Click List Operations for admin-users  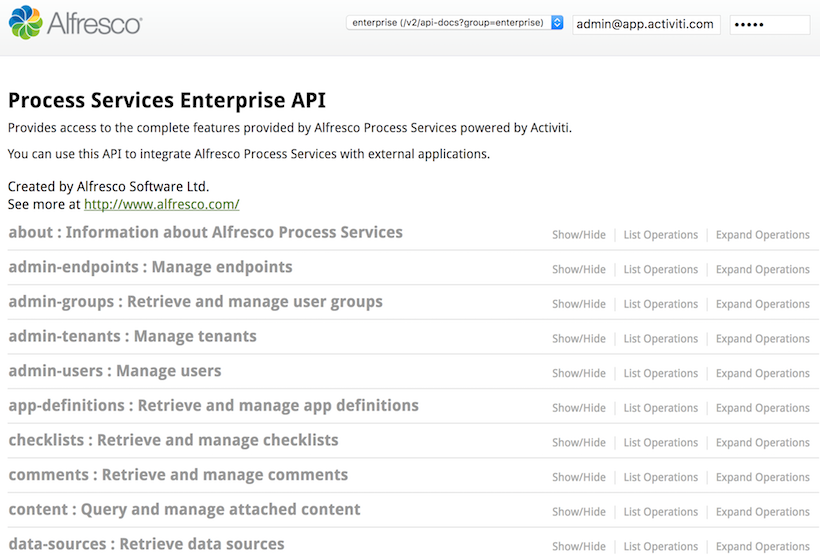[x=660, y=373]
